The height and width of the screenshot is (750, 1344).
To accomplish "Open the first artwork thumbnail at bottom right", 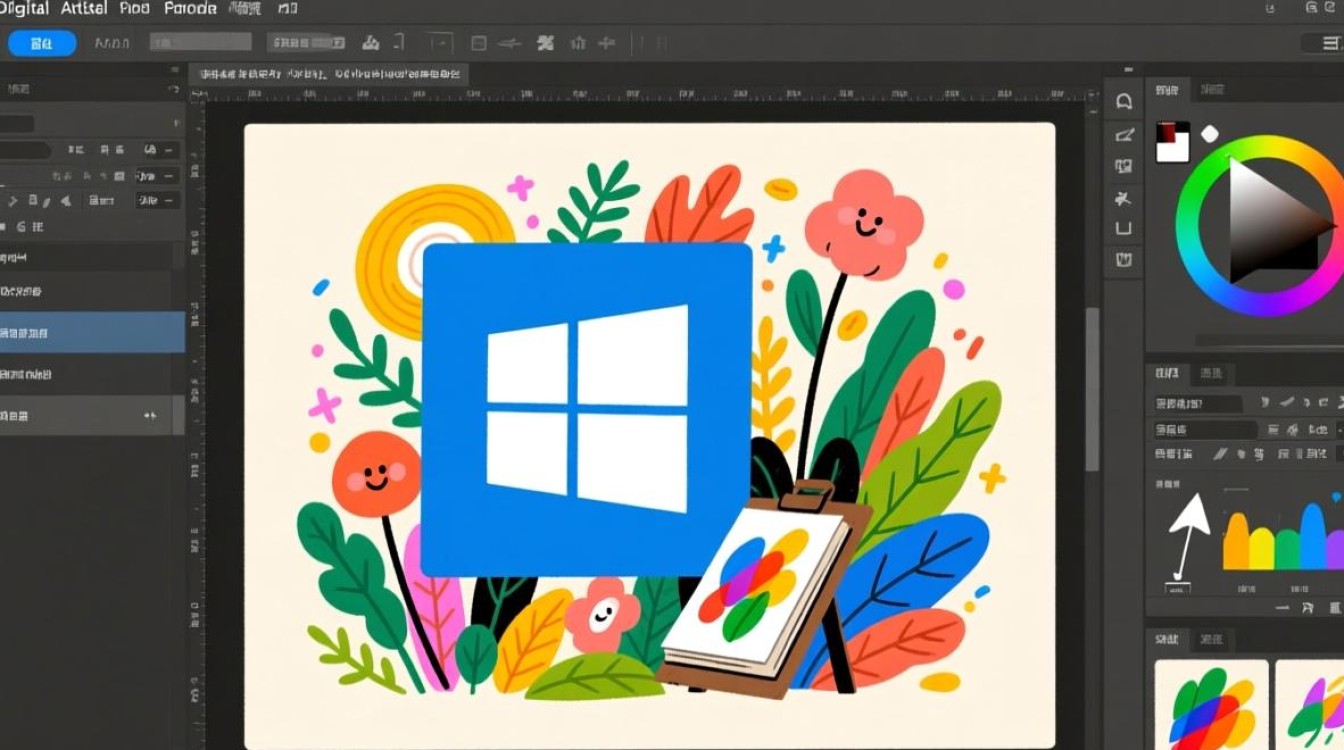I will 1213,705.
